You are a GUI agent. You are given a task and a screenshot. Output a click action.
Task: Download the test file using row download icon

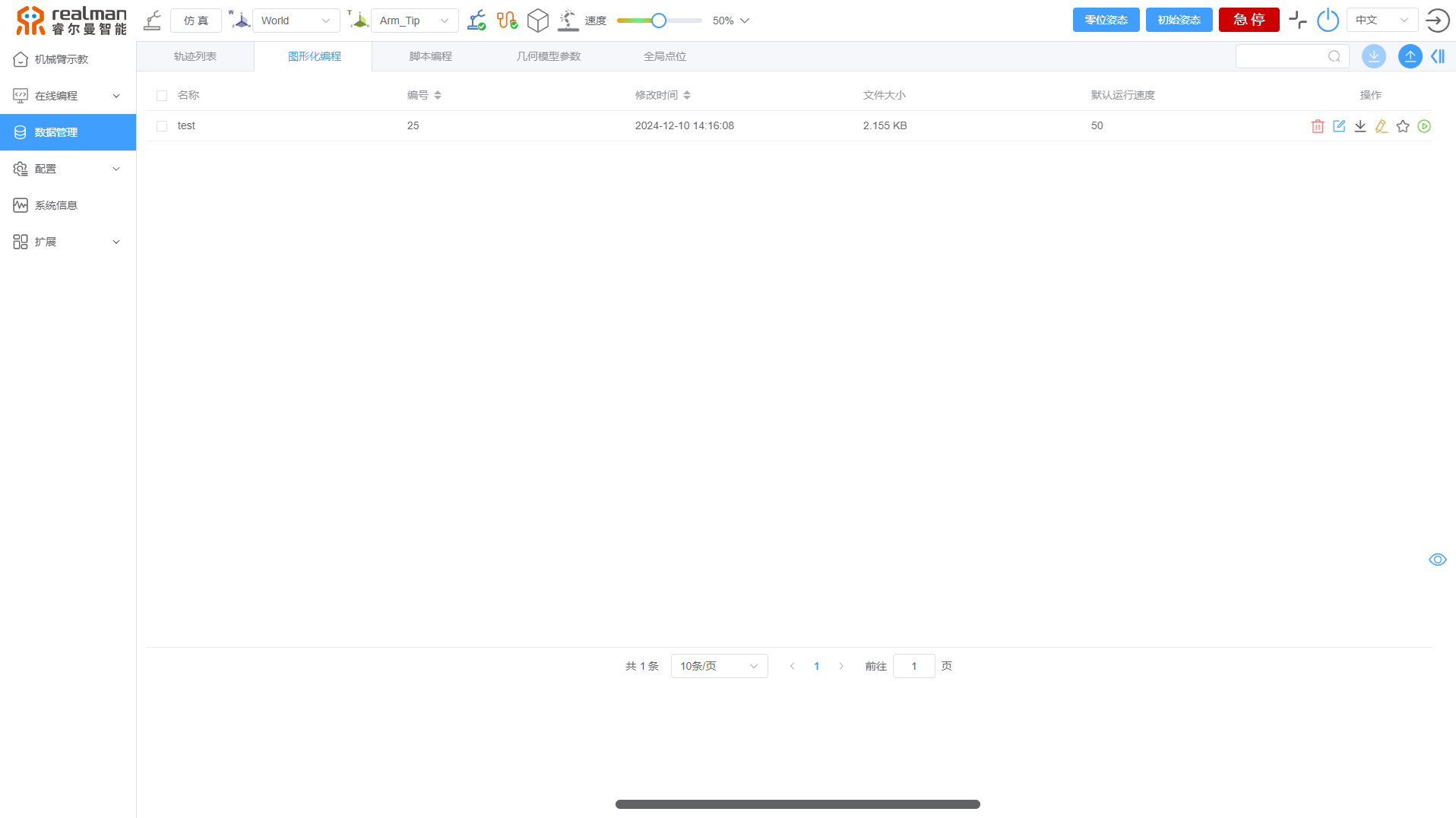click(x=1360, y=126)
